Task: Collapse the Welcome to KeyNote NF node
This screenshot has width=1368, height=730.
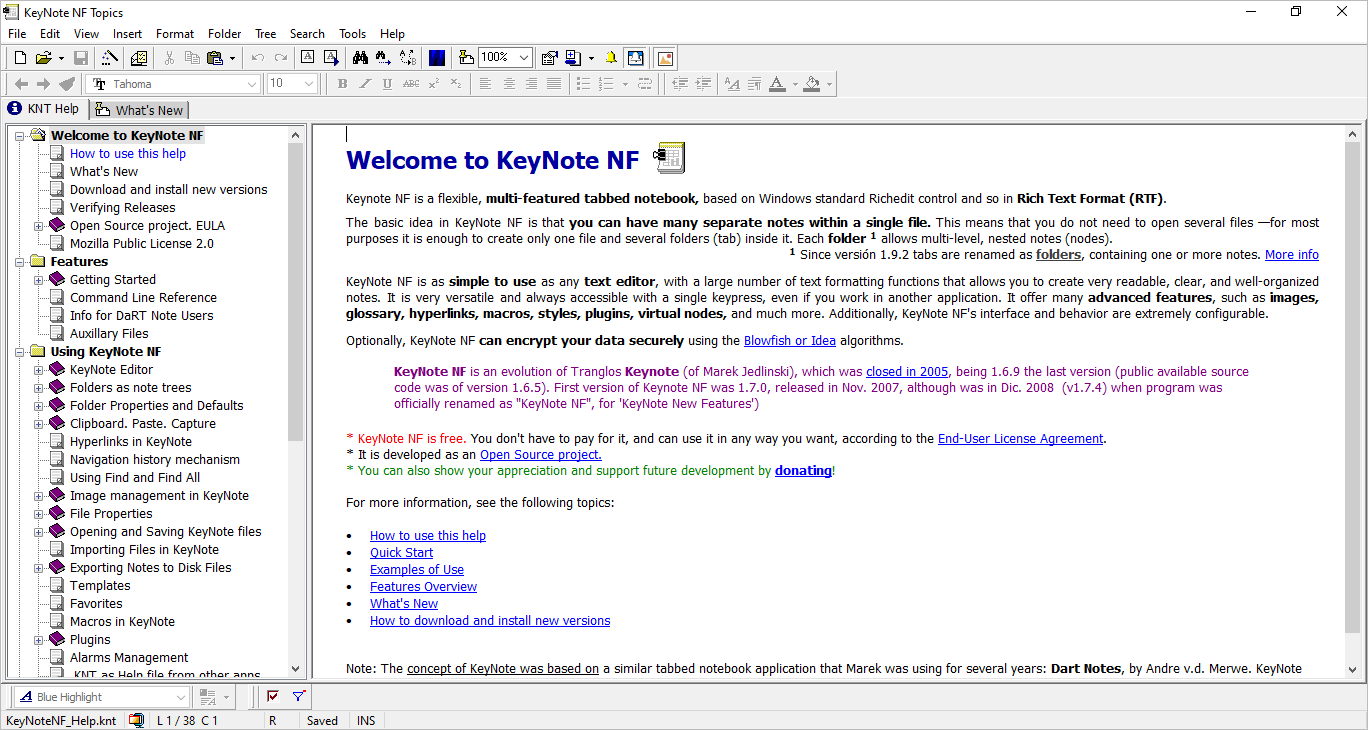Action: pyautogui.click(x=20, y=136)
